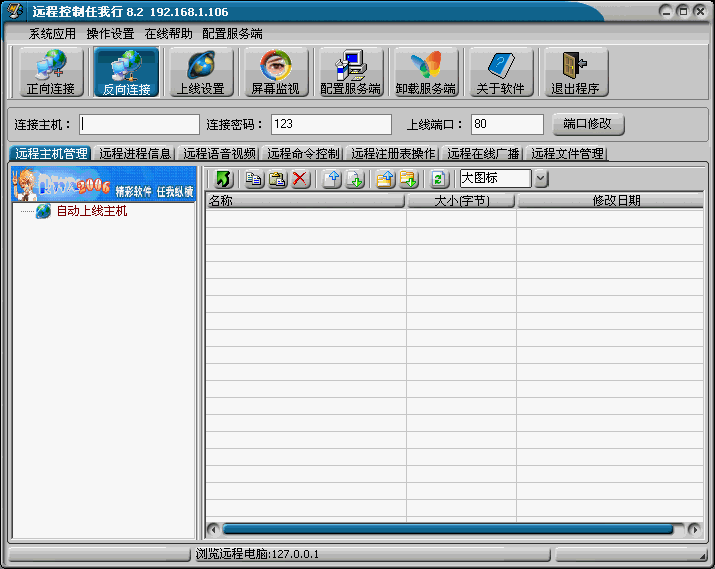Image resolution: width=715 pixels, height=569 pixels.
Task: Open 上线设置 from the toolbar
Action: [201, 72]
